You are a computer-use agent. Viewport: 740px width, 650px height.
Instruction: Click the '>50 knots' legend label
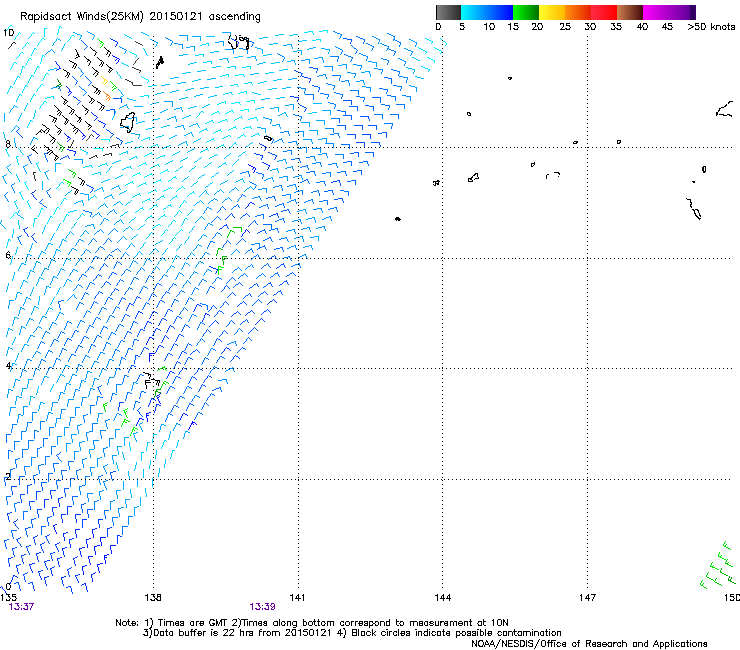[x=711, y=27]
